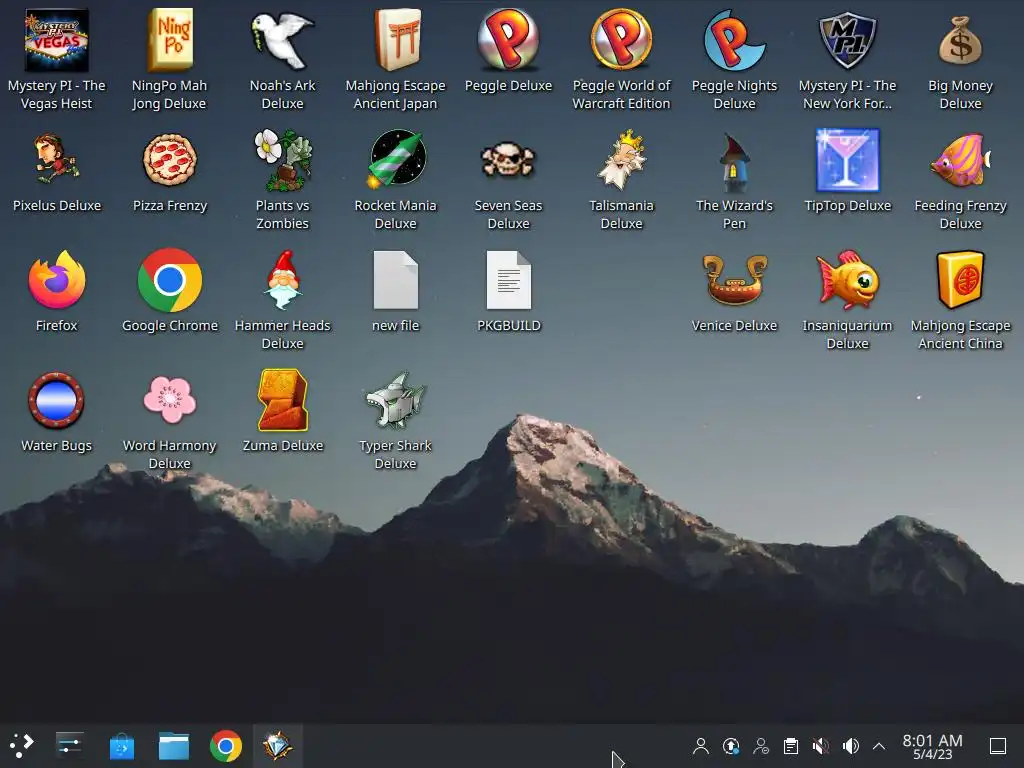Click Google Chrome in the taskbar
The height and width of the screenshot is (768, 1024).
click(226, 746)
